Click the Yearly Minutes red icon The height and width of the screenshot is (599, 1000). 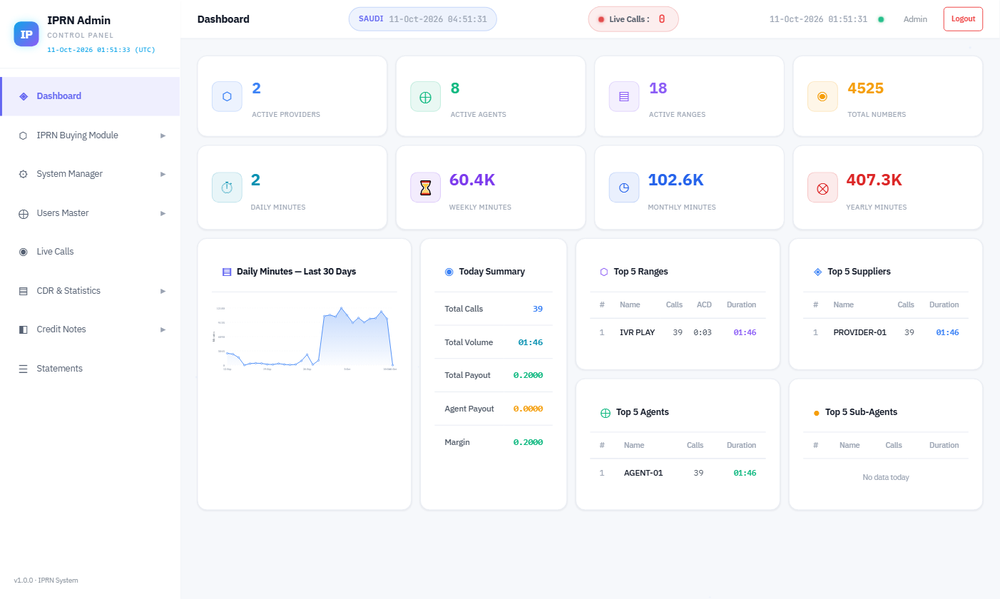(x=822, y=188)
